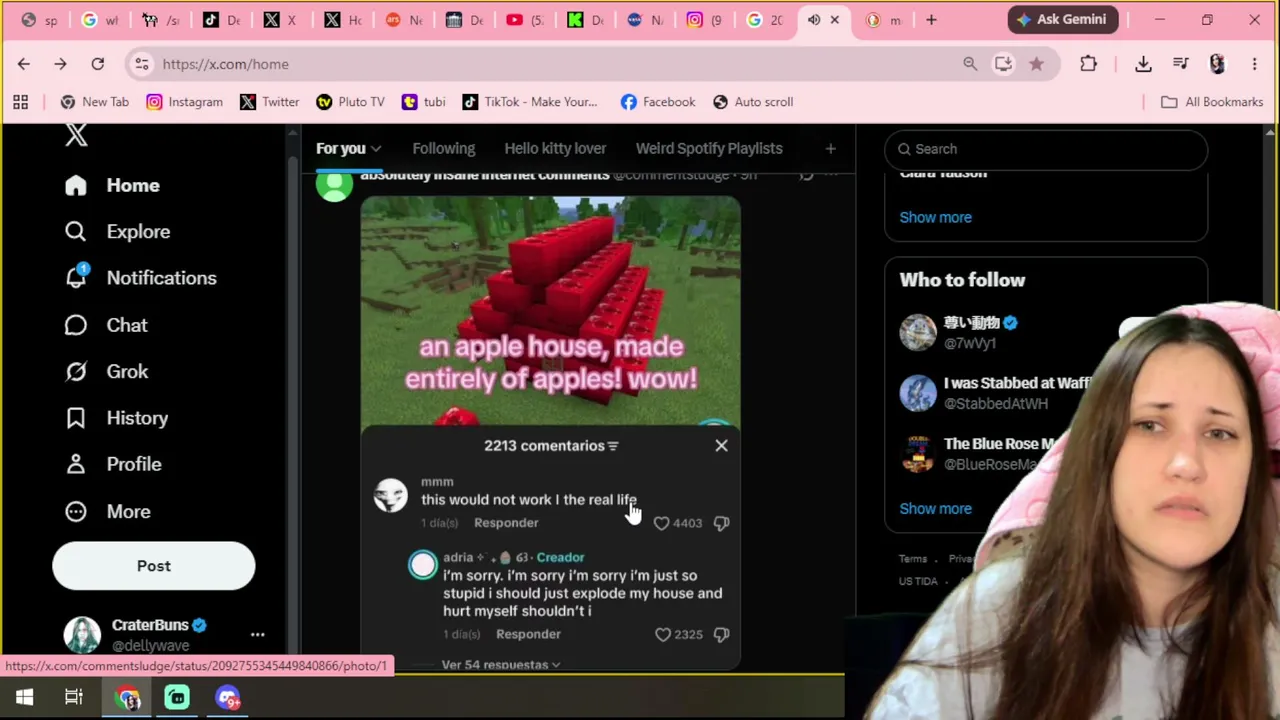Open the Auto scroll bookmark

pos(752,102)
